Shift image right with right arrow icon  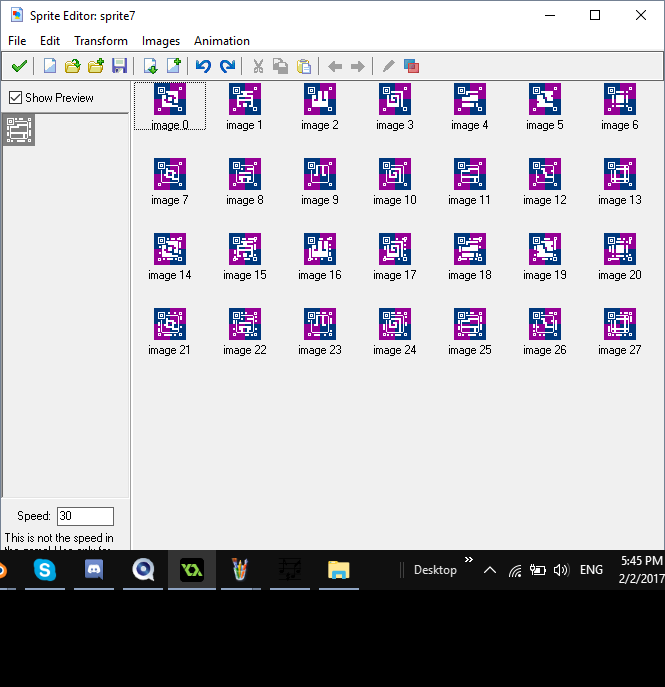[x=358, y=67]
